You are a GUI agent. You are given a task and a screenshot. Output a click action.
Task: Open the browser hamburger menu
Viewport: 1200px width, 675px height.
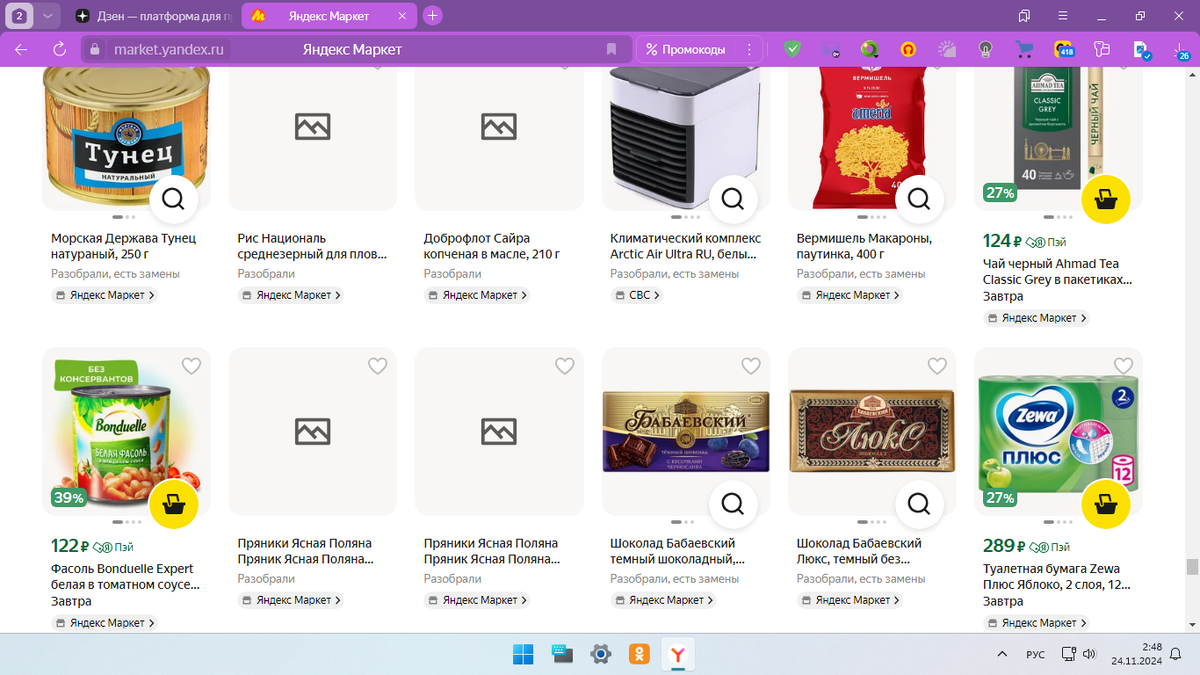1062,16
